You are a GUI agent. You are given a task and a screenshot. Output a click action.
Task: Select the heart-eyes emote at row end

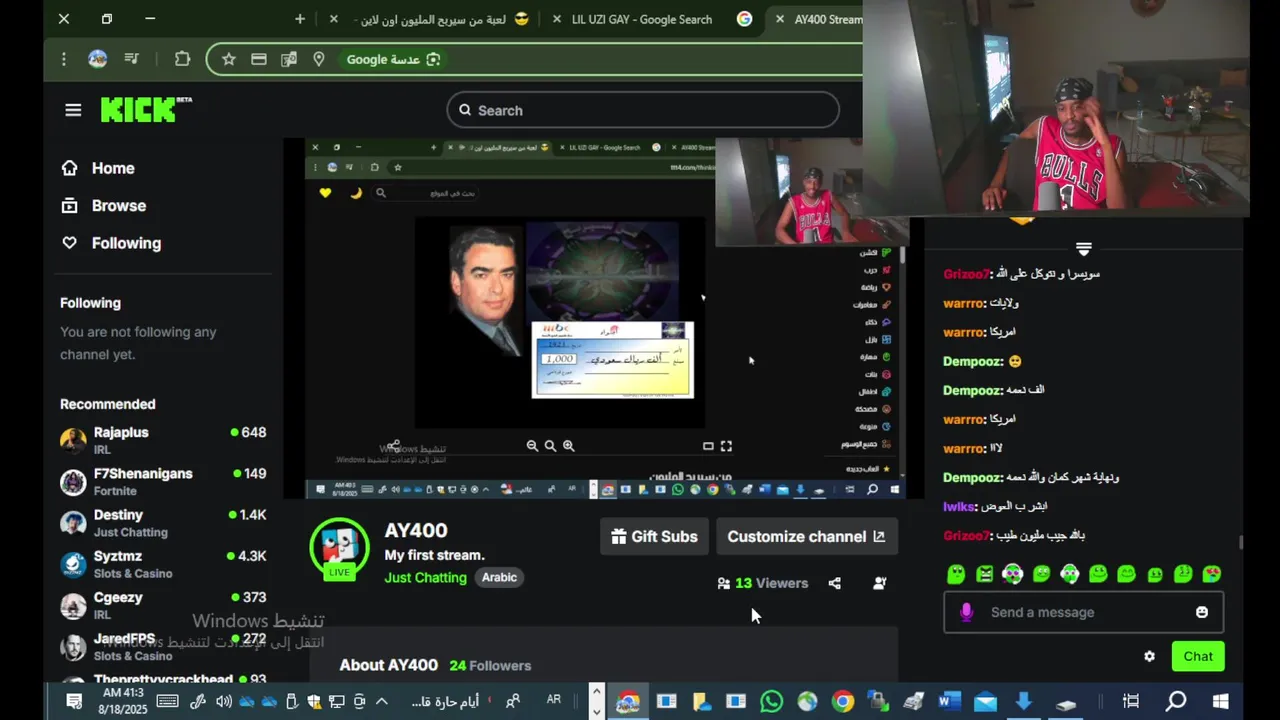click(x=1211, y=574)
